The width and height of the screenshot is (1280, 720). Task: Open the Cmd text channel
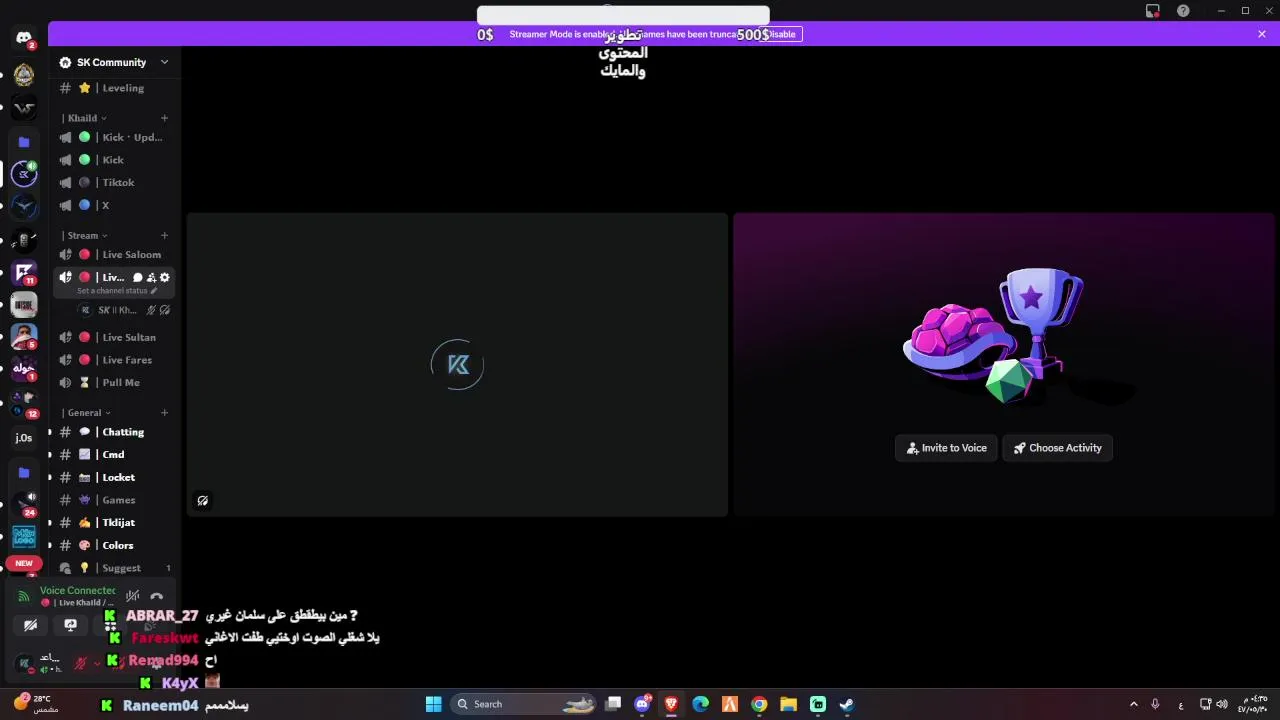click(x=113, y=455)
